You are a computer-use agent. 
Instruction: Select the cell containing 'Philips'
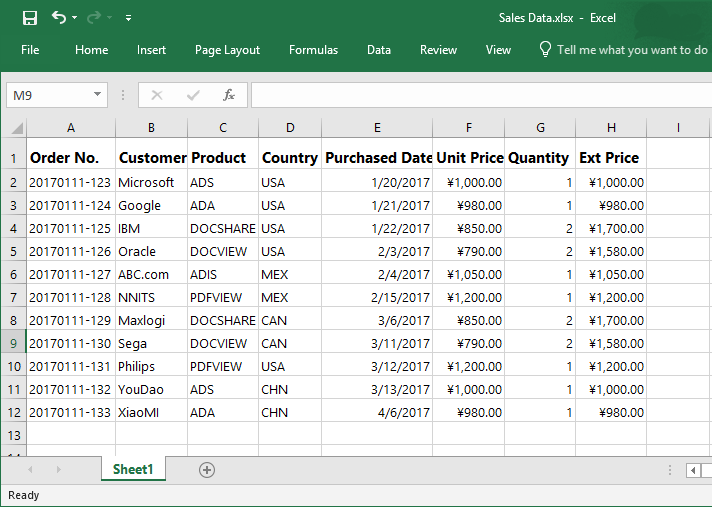(x=151, y=366)
